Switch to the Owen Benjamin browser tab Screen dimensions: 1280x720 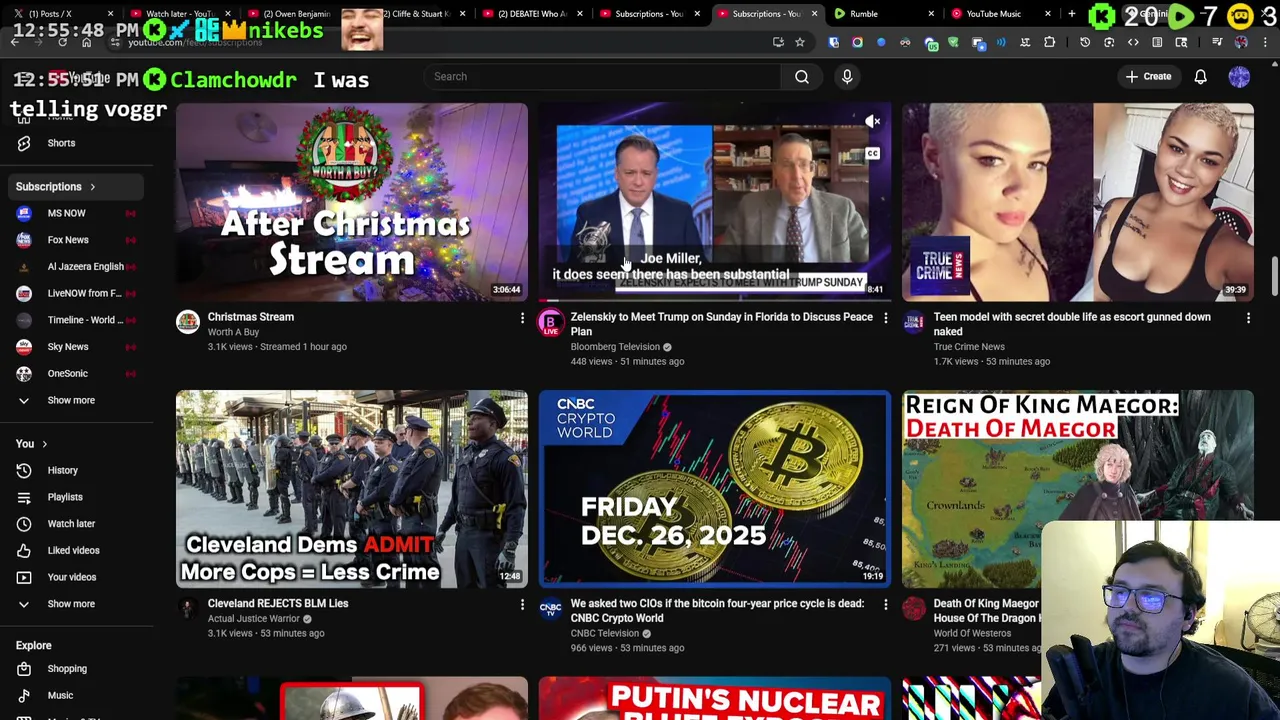tap(296, 14)
